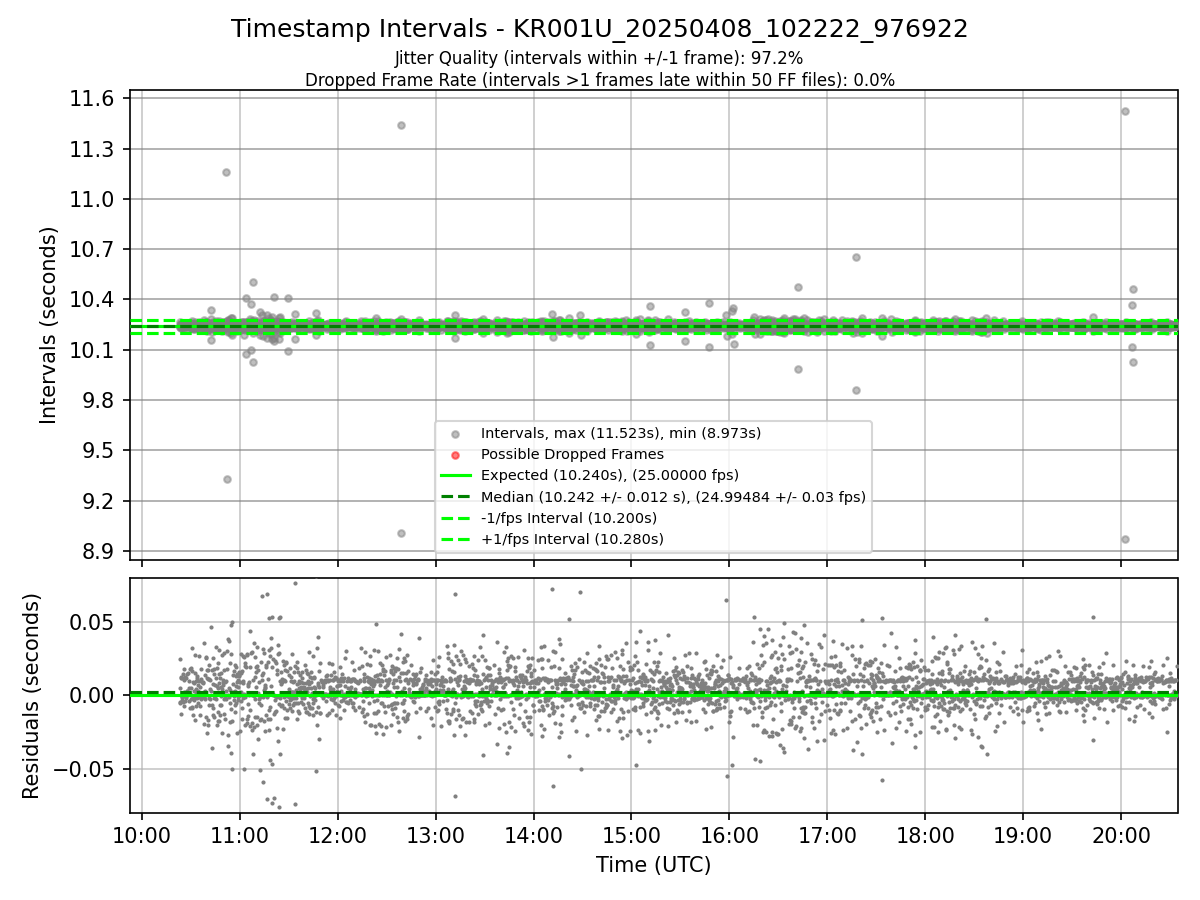Click the '15:00' time tick label
This screenshot has height=900, width=1200.
point(631,834)
